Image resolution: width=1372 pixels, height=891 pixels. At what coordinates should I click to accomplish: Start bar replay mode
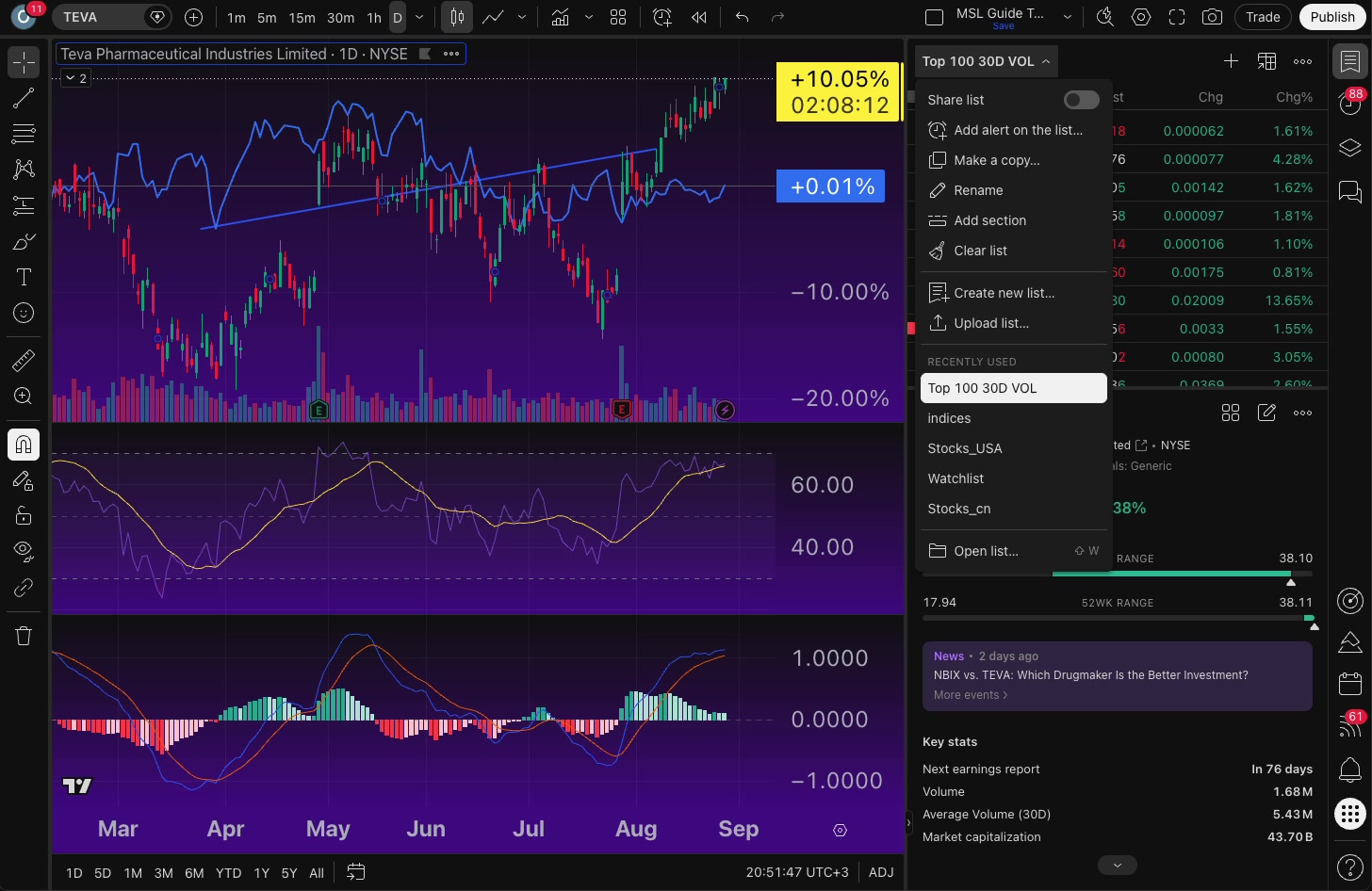point(698,17)
